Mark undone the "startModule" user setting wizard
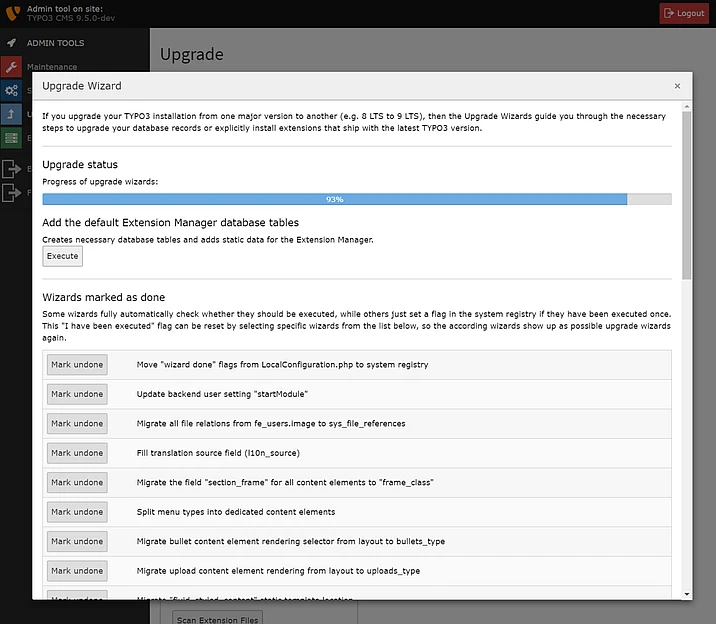This screenshot has width=716, height=624. [x=77, y=394]
